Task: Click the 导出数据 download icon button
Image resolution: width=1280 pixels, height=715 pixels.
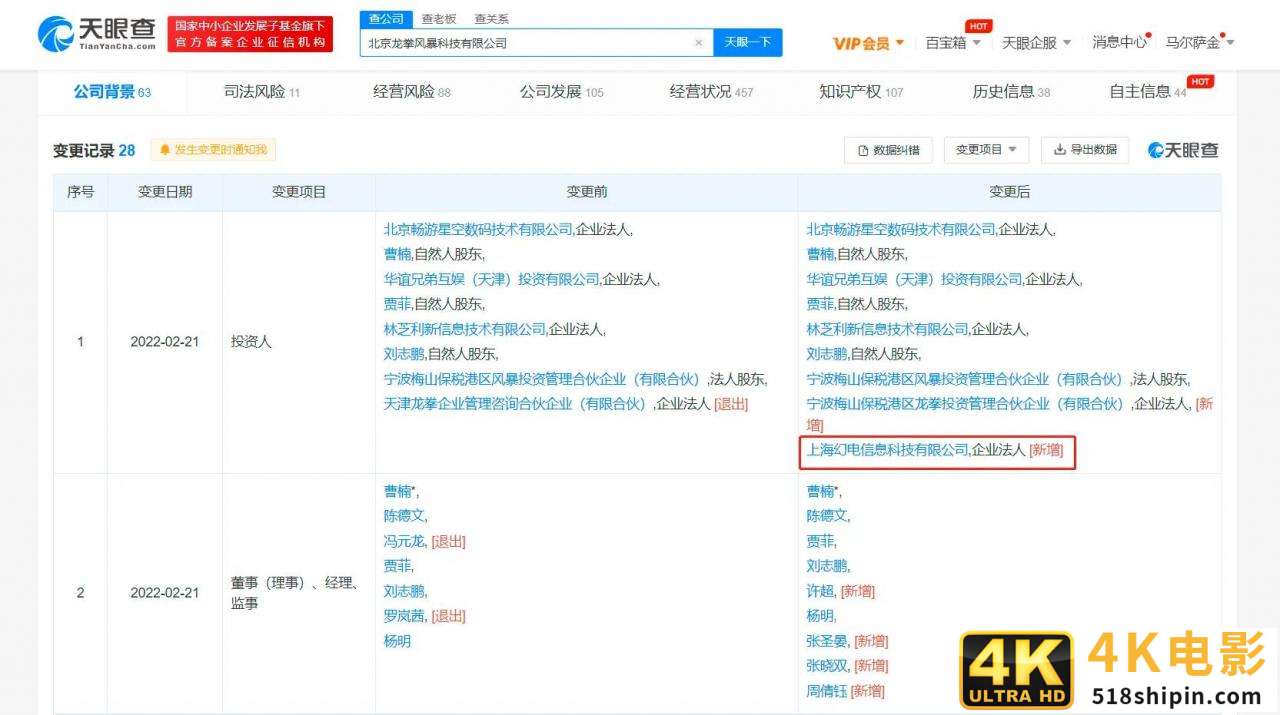Action: click(x=1084, y=150)
